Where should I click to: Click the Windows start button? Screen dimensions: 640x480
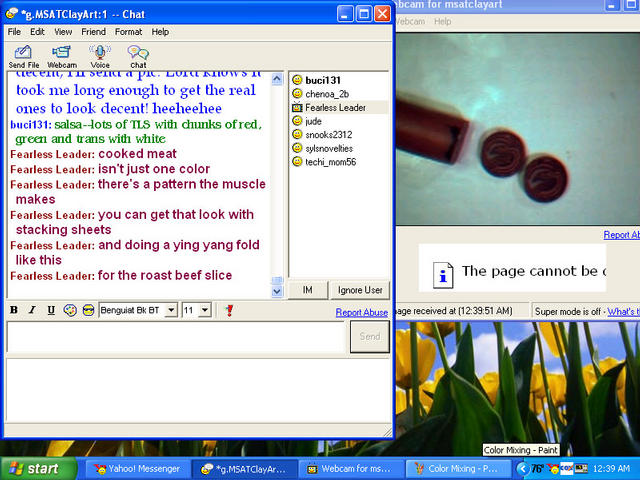click(x=39, y=469)
